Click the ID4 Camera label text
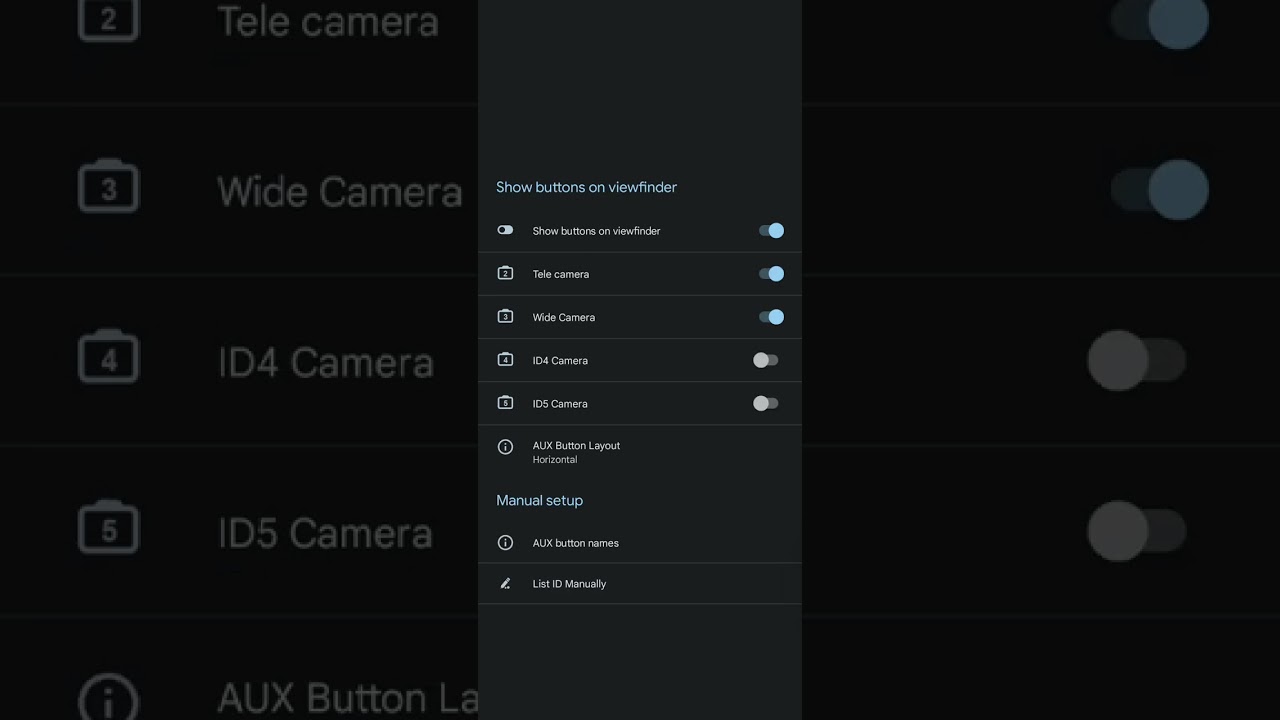The height and width of the screenshot is (720, 1280). 560,360
